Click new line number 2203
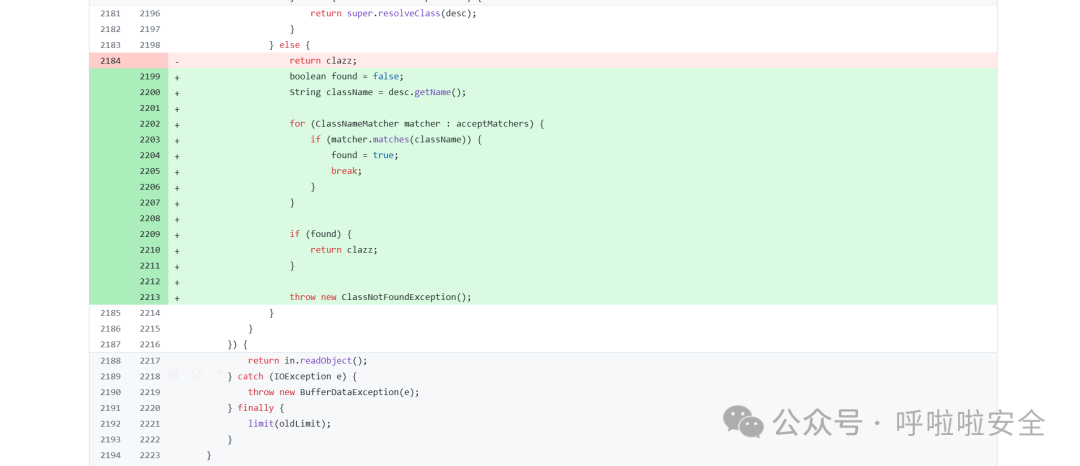The image size is (1080, 466). (x=149, y=140)
